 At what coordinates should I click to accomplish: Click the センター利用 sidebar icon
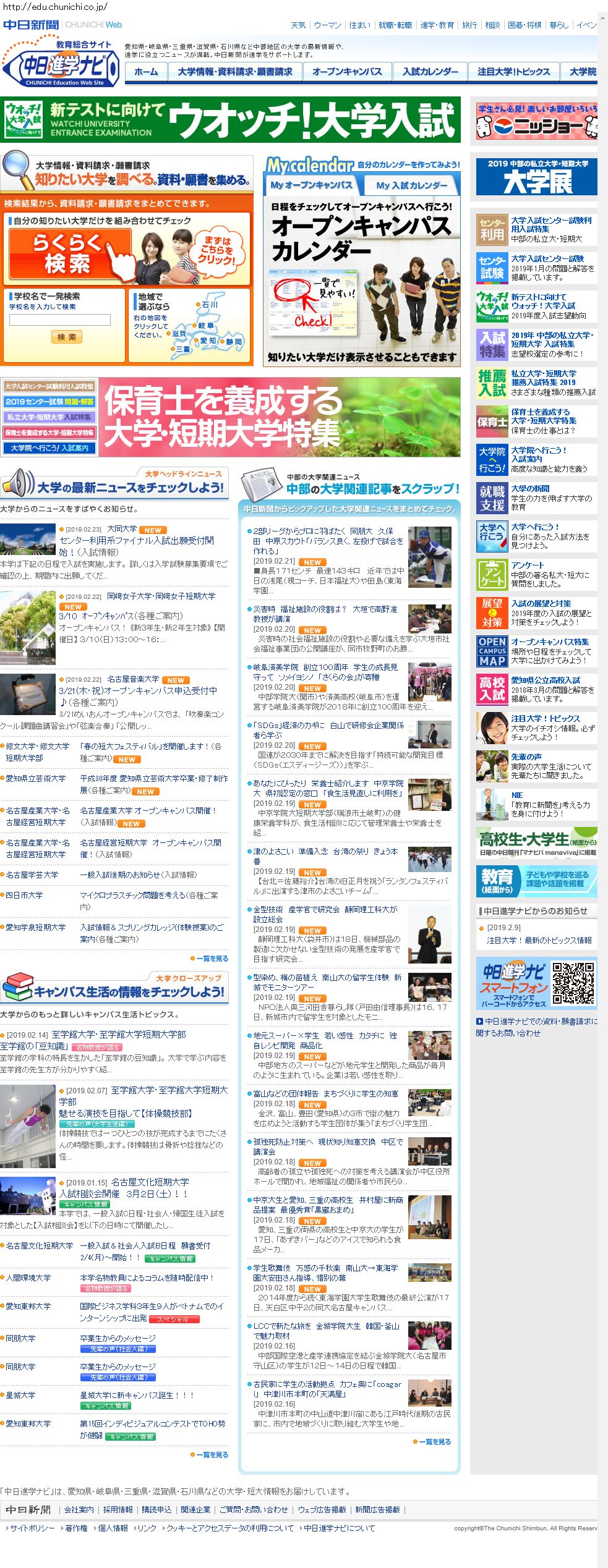coord(492,230)
